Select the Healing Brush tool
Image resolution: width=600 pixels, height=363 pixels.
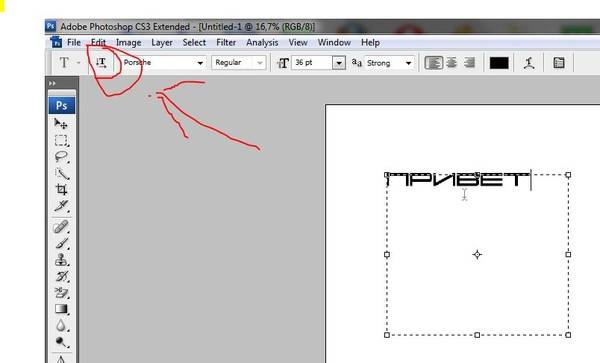(x=61, y=227)
